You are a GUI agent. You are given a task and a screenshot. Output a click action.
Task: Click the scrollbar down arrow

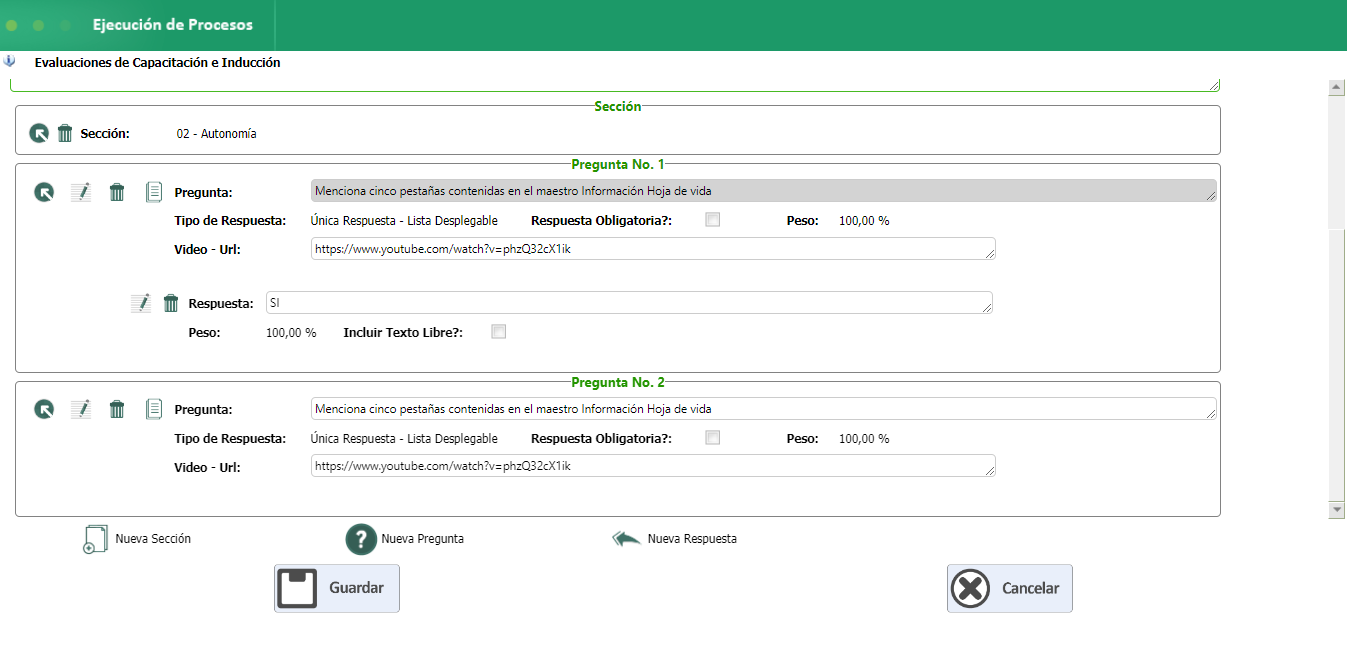(x=1336, y=510)
